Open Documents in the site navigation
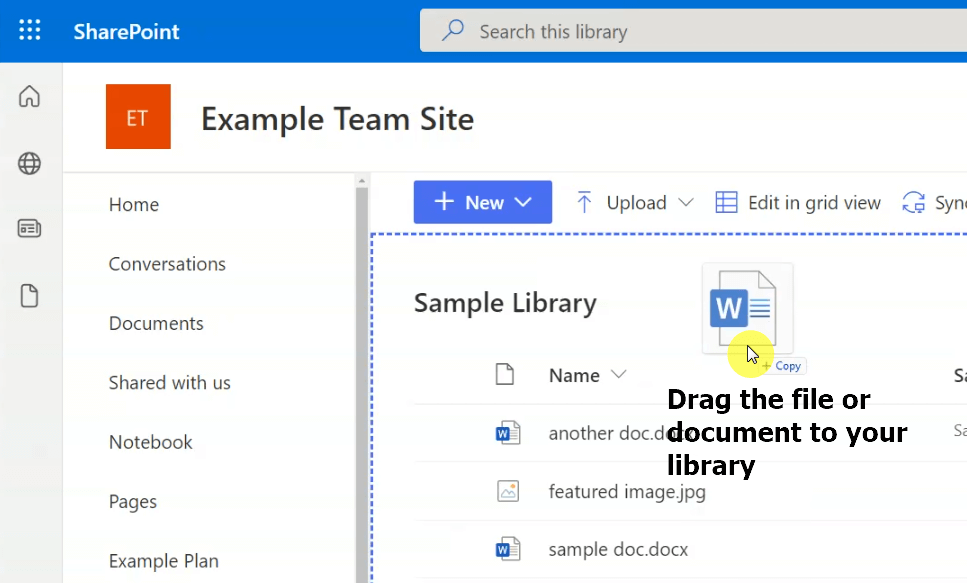 click(x=156, y=323)
